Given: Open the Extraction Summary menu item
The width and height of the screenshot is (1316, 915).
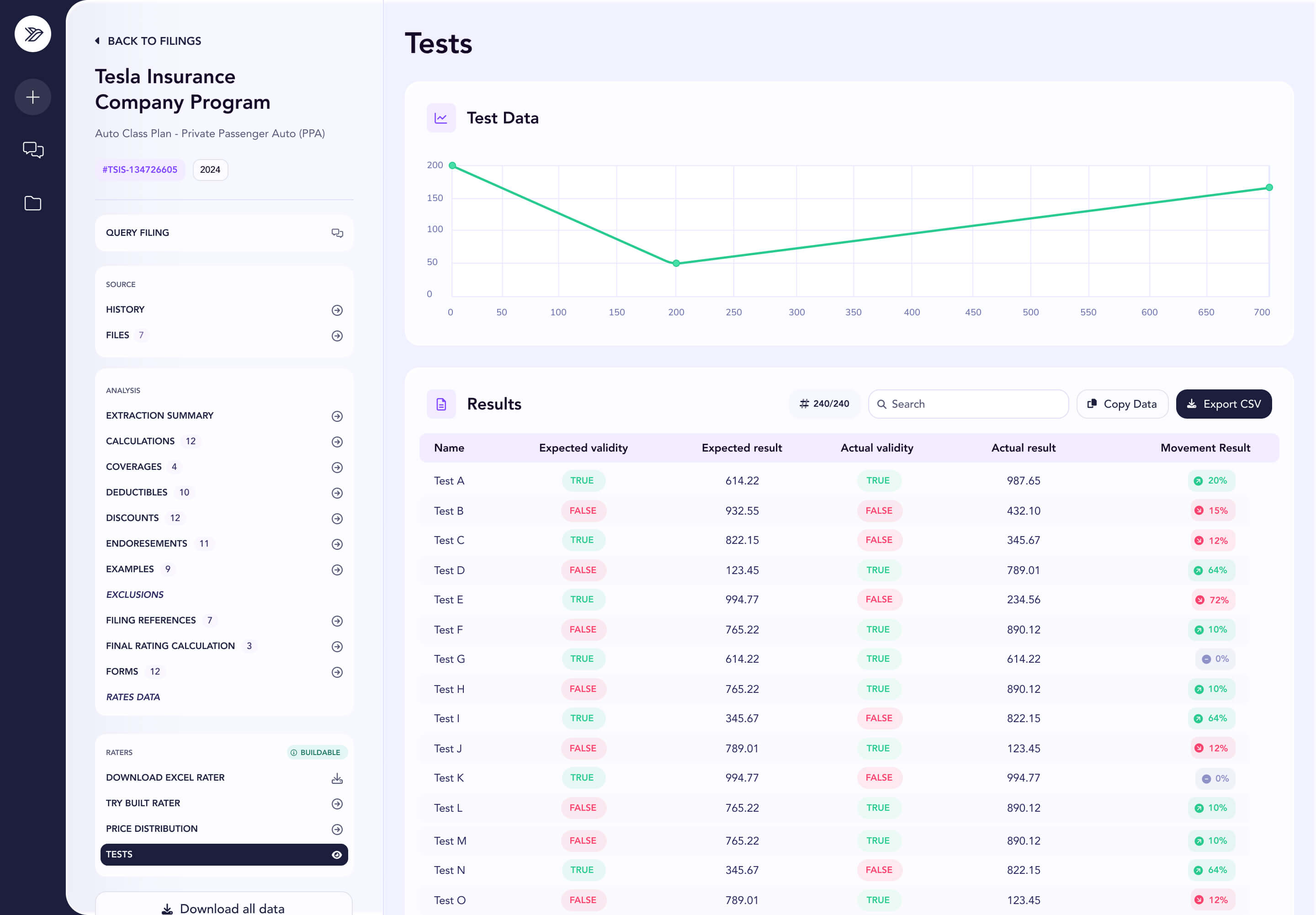Looking at the screenshot, I should (224, 415).
